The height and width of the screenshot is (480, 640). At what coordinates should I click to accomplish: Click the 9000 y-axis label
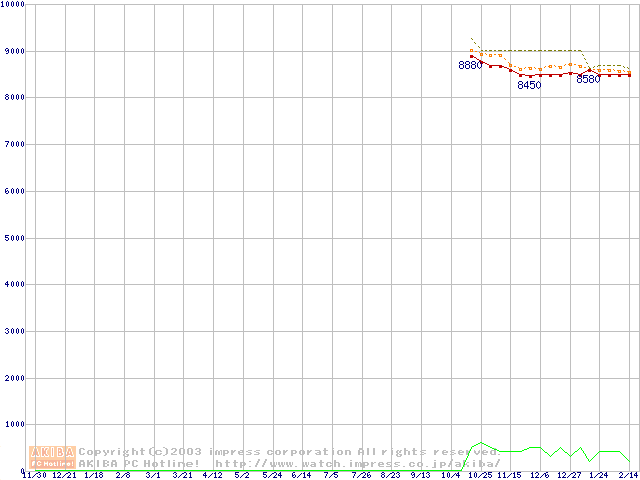pos(14,51)
